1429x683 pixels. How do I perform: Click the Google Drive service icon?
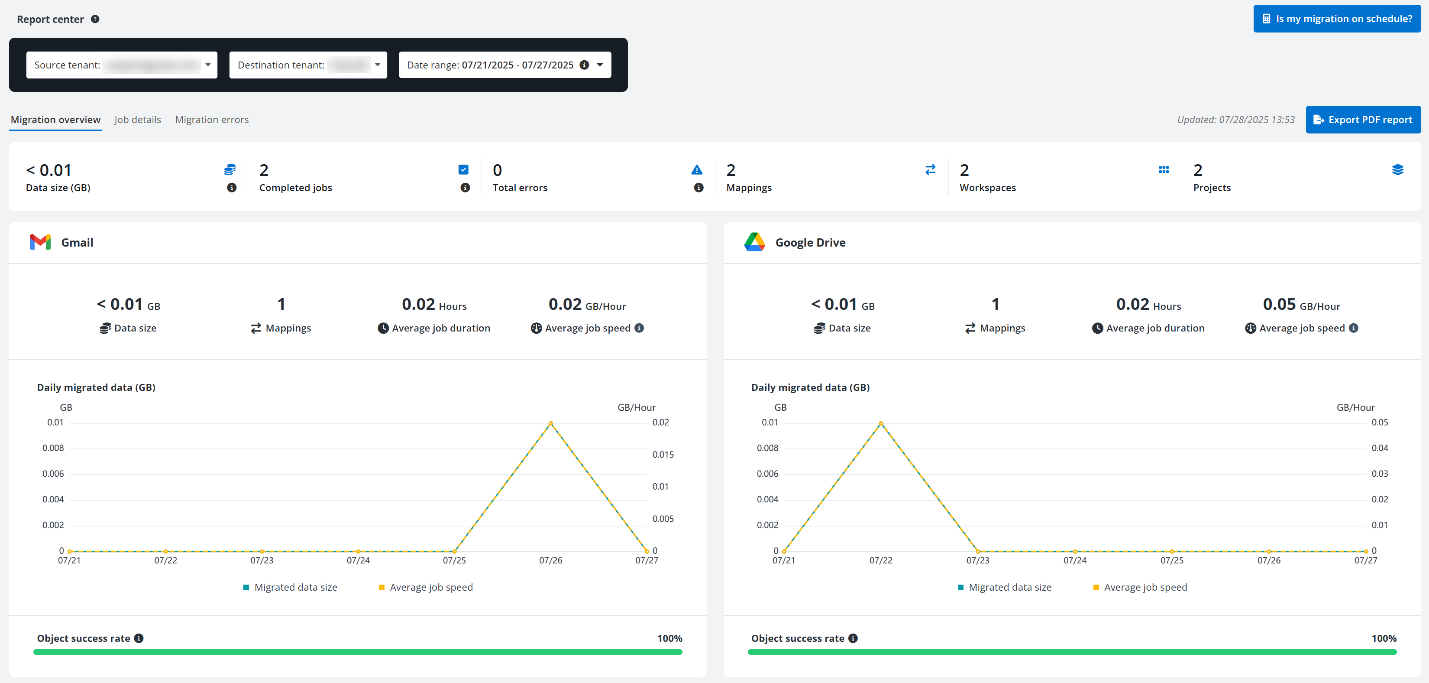[x=753, y=241]
